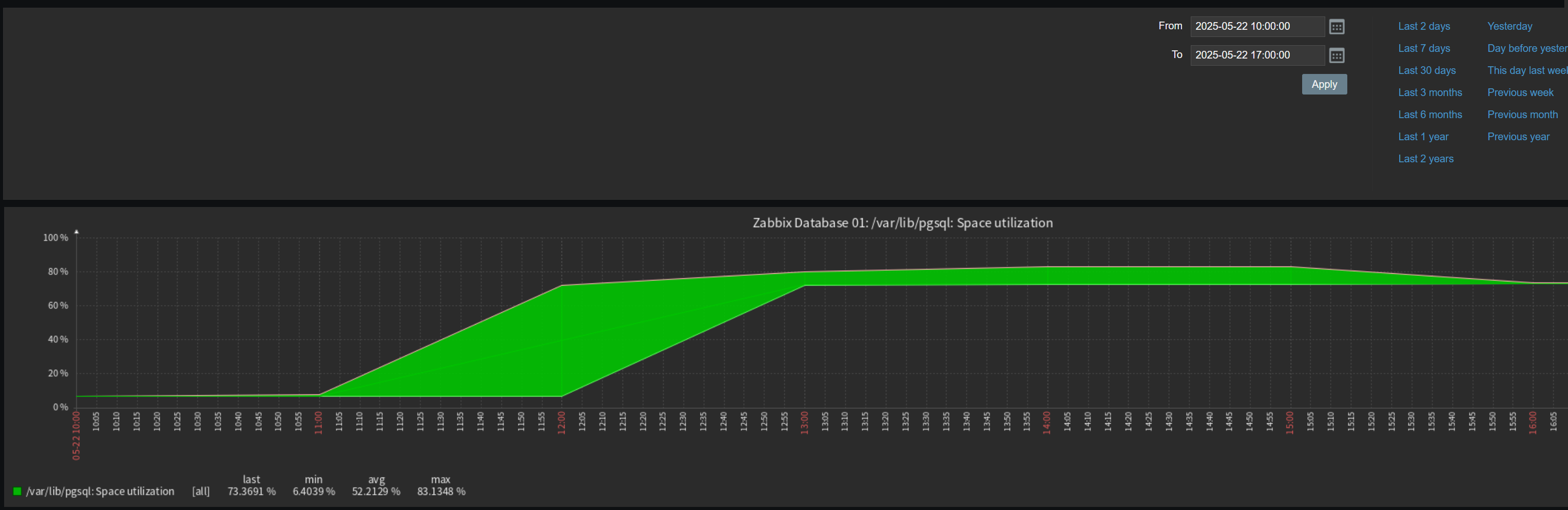Screen dimensions: 1568x510
Task: Select the Previous month period
Action: 1522,115
